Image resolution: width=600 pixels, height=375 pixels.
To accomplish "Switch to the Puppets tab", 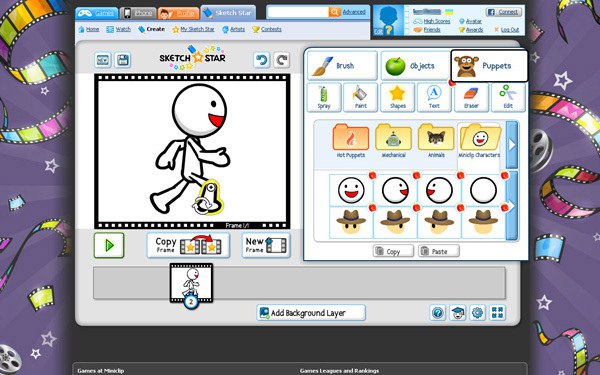I will coord(489,65).
